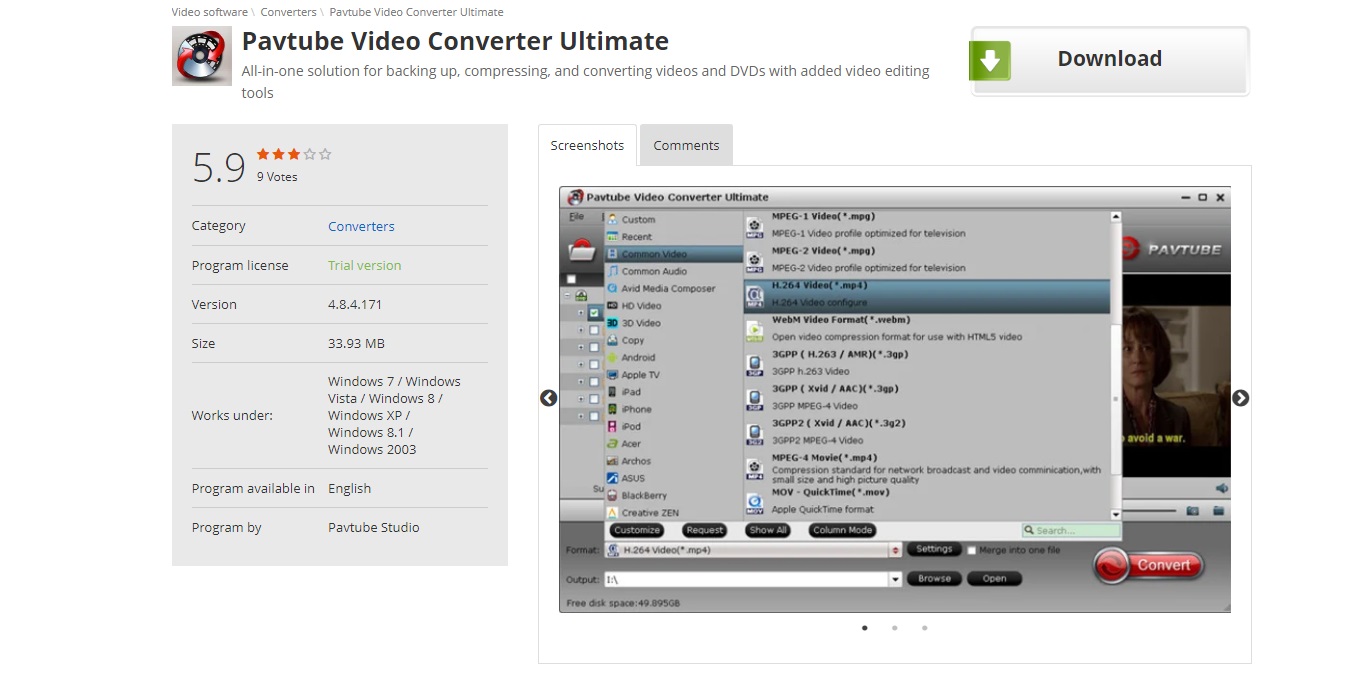Focus the Search field in format list
The width and height of the screenshot is (1368, 676).
(x=1071, y=530)
